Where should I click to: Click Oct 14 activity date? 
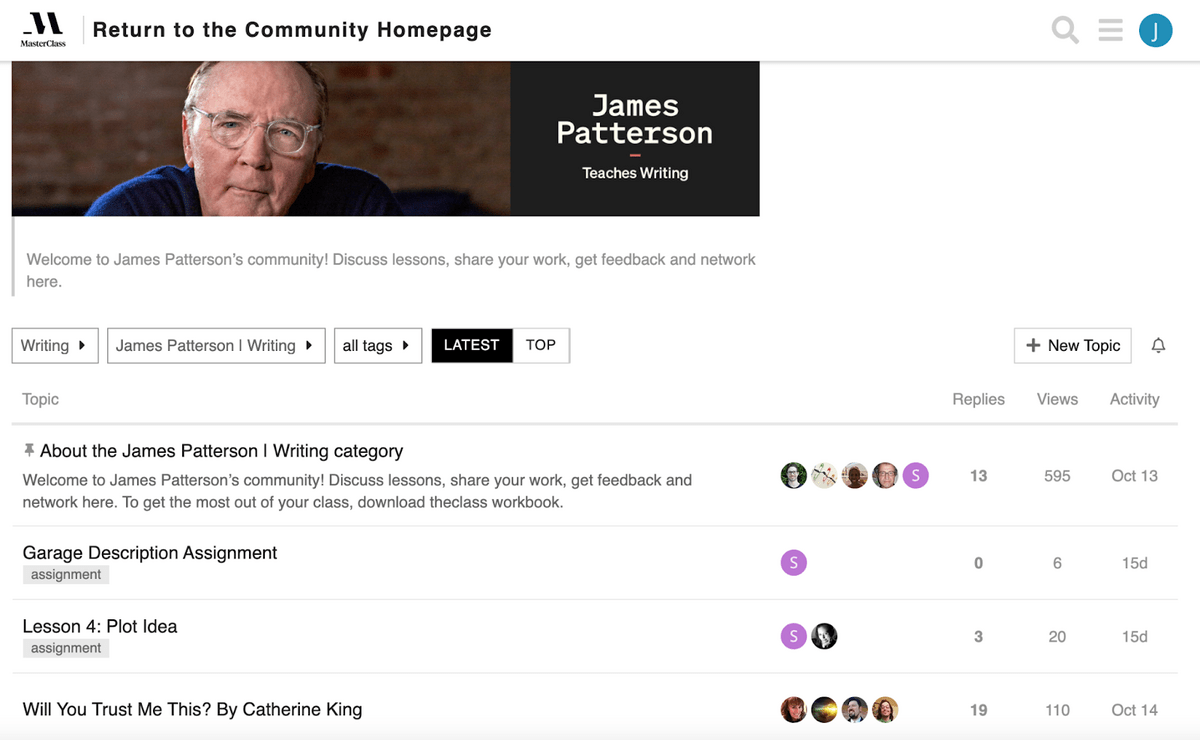pyautogui.click(x=1134, y=710)
